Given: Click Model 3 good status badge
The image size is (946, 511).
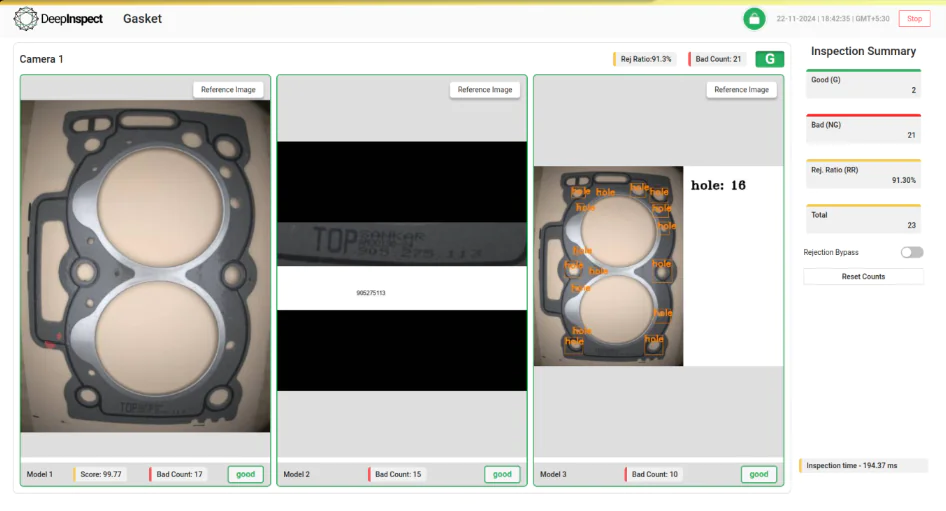Looking at the screenshot, I should [x=758, y=474].
